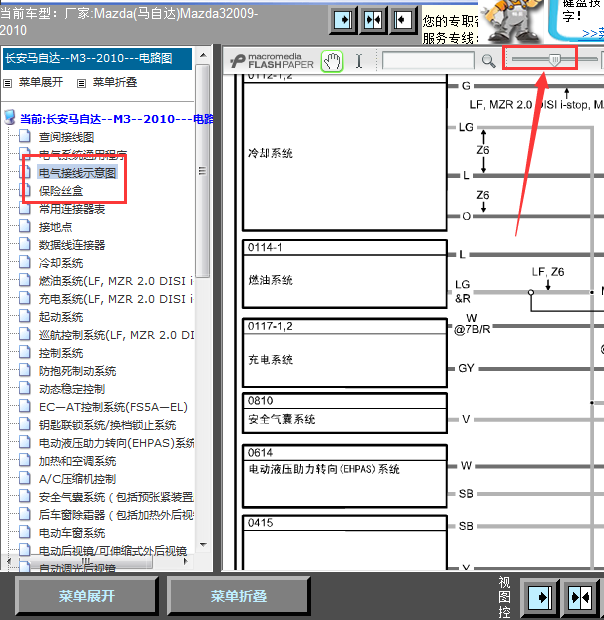Open 钥匙联锁系统/换档锁止系统 tree item
This screenshot has height=620, width=604.
tap(108, 425)
